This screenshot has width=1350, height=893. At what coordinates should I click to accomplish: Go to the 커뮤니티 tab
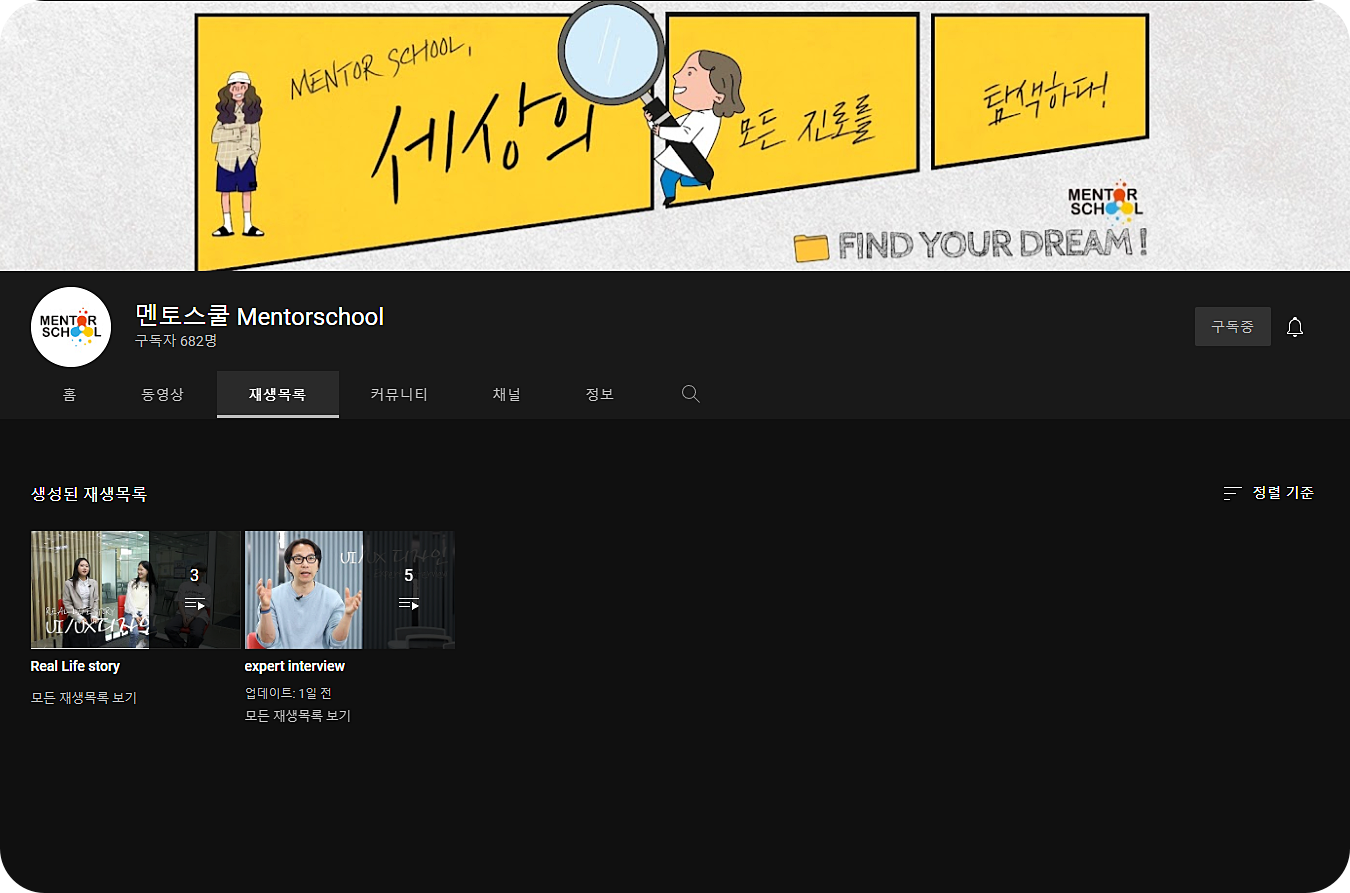tap(399, 394)
